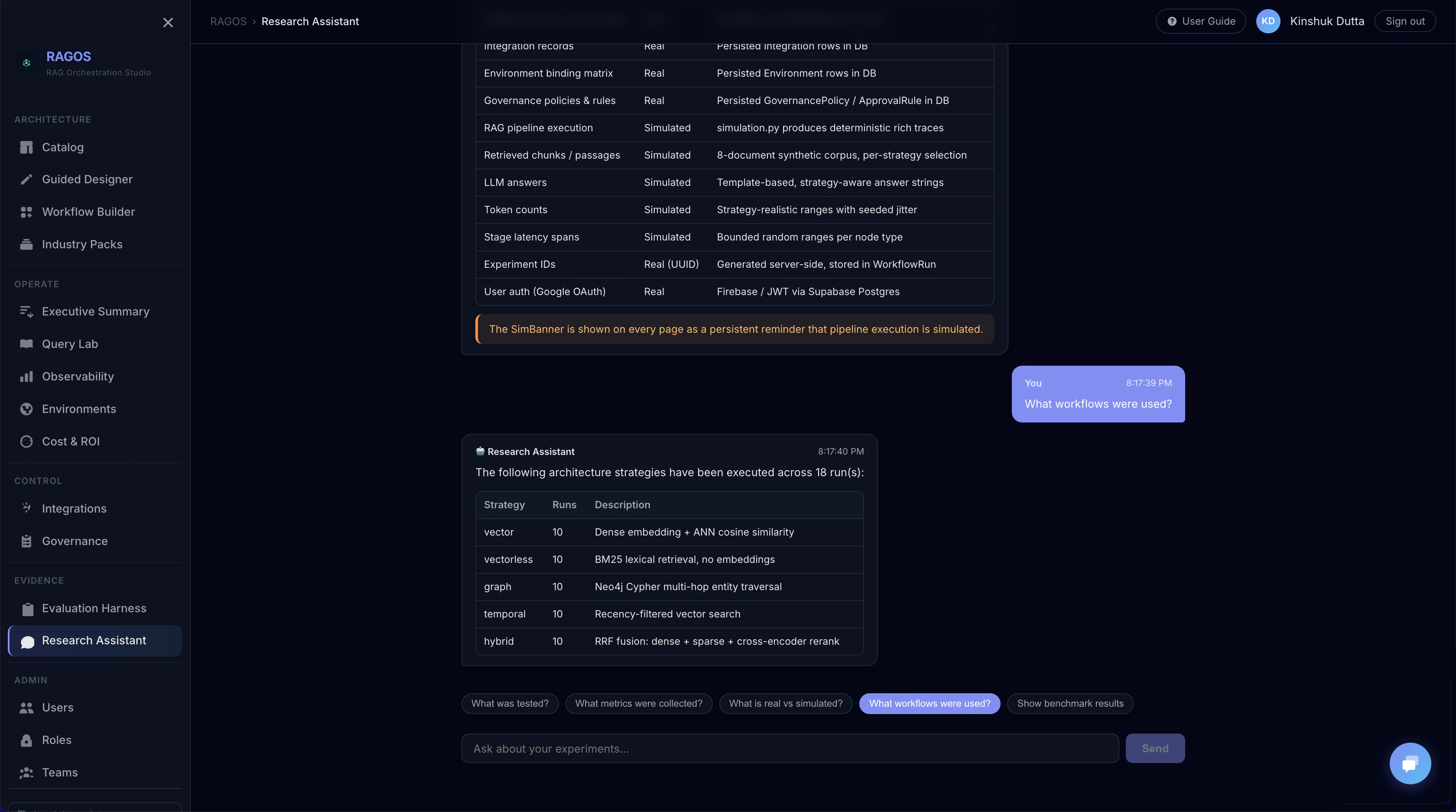Click the Show benchmark results chip
The height and width of the screenshot is (812, 1456).
point(1070,703)
